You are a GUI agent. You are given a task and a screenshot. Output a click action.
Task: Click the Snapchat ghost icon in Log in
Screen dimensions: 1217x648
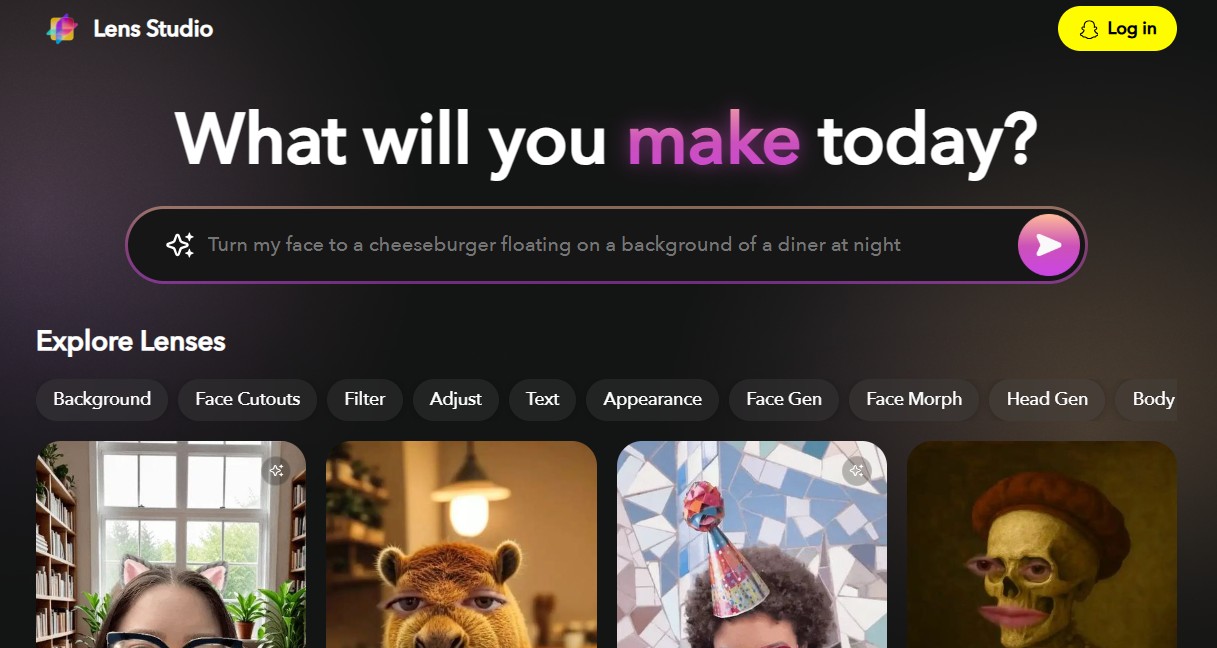1090,29
